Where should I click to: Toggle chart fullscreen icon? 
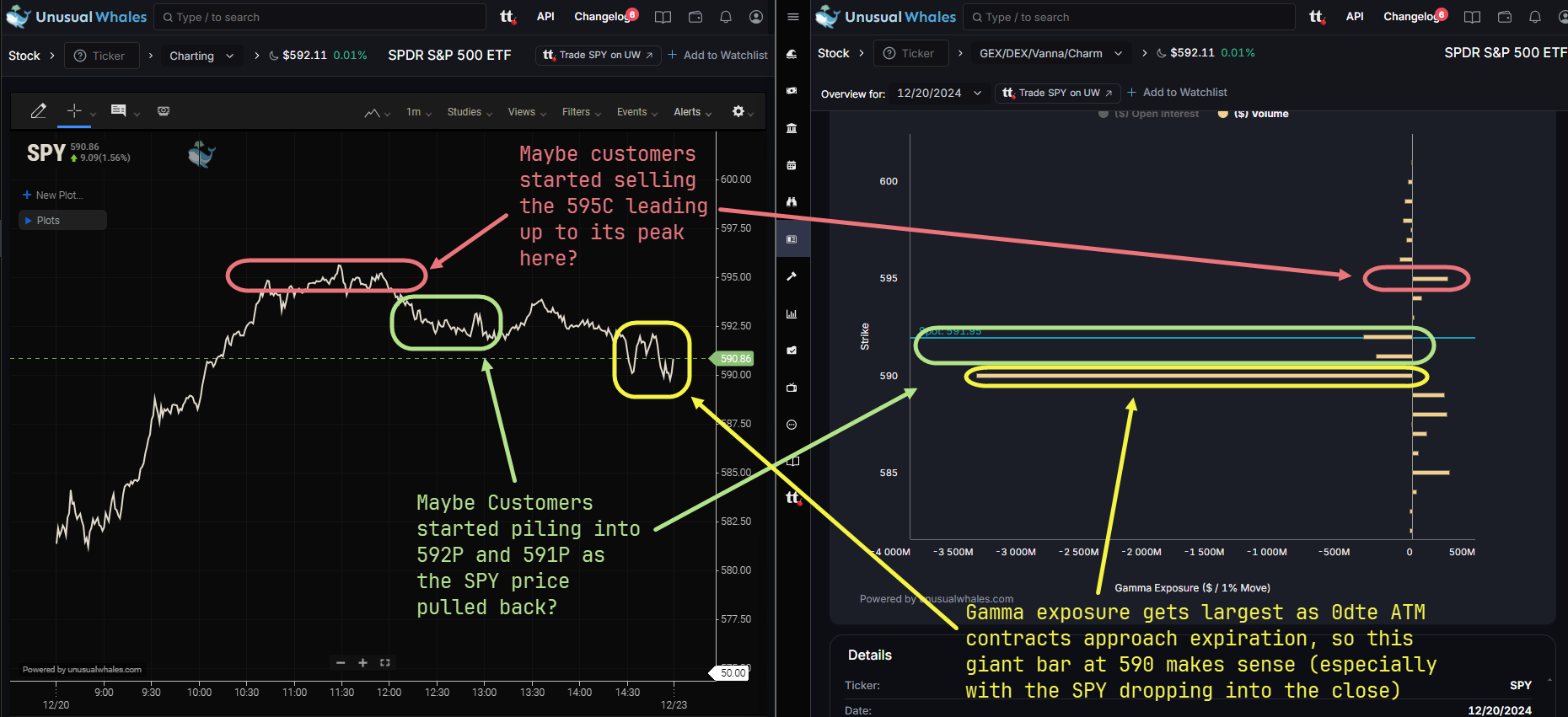click(385, 663)
